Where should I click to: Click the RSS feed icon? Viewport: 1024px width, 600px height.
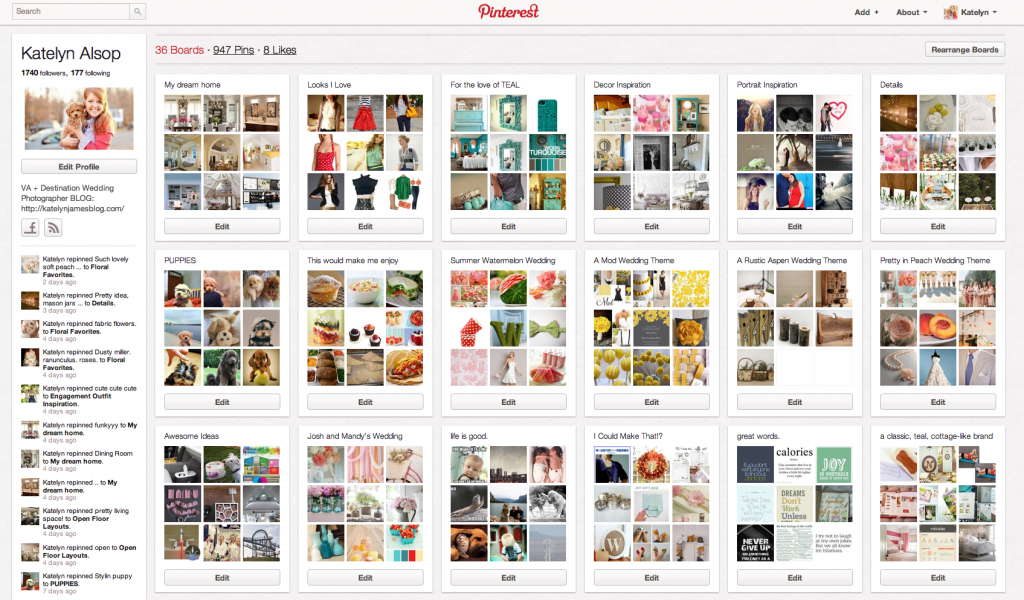point(53,228)
